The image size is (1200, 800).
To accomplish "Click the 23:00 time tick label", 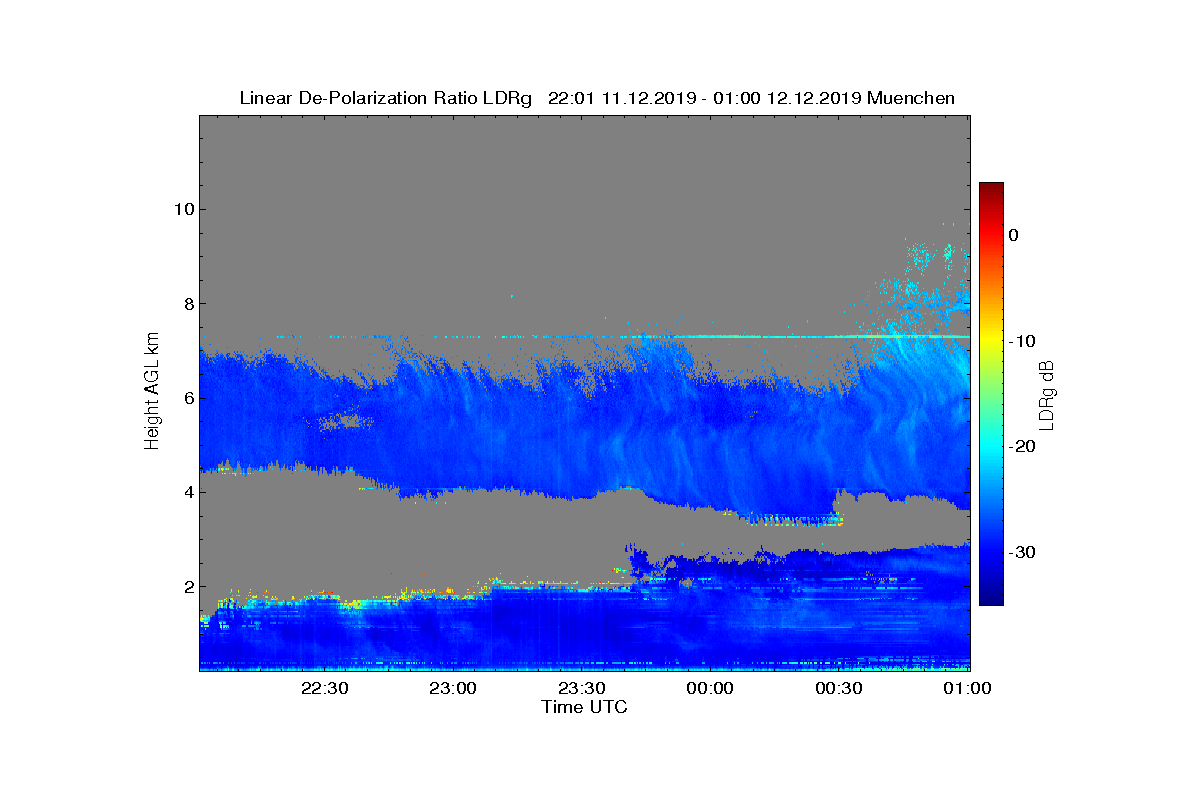I will point(453,689).
